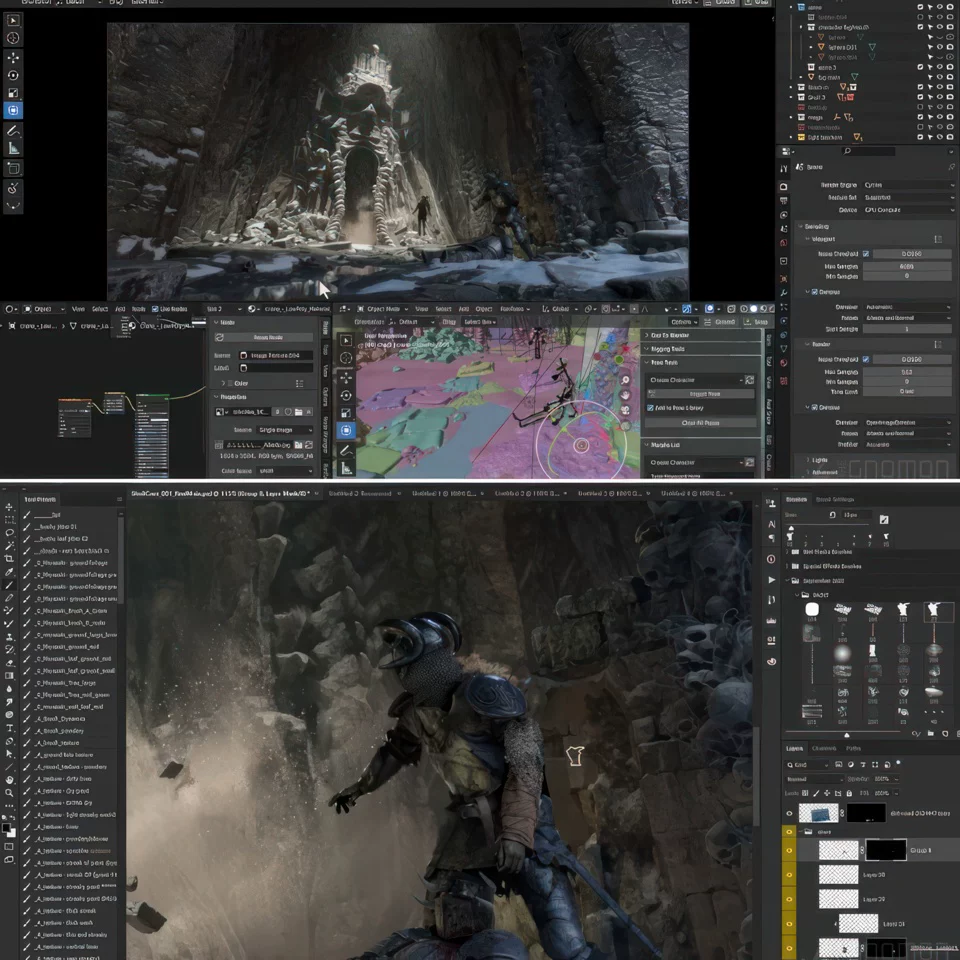Toggle Use Nodes checkbox in node editor
Viewport: 960px width, 960px height.
155,309
